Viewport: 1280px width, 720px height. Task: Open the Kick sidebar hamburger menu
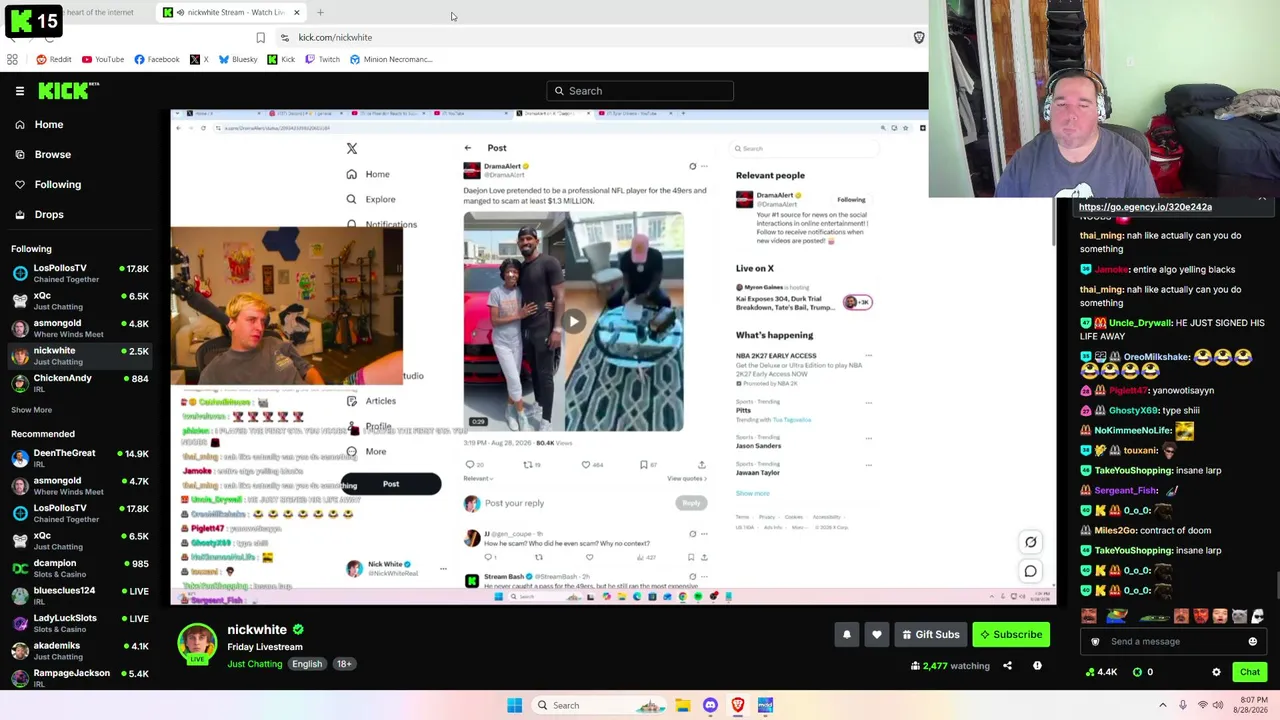coord(20,91)
